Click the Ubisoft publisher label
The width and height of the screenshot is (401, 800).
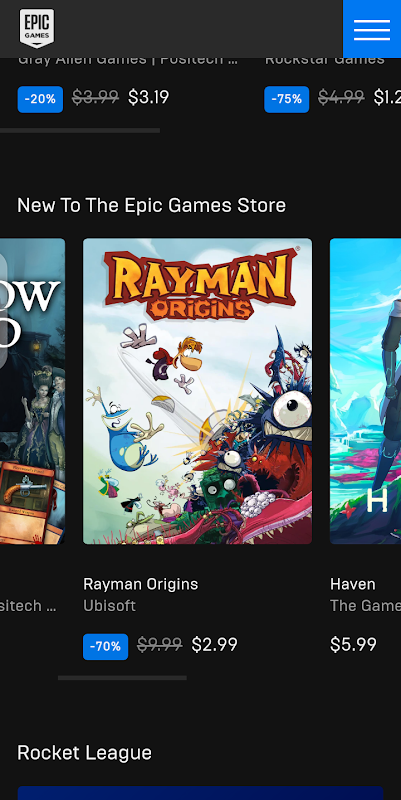tap(109, 606)
